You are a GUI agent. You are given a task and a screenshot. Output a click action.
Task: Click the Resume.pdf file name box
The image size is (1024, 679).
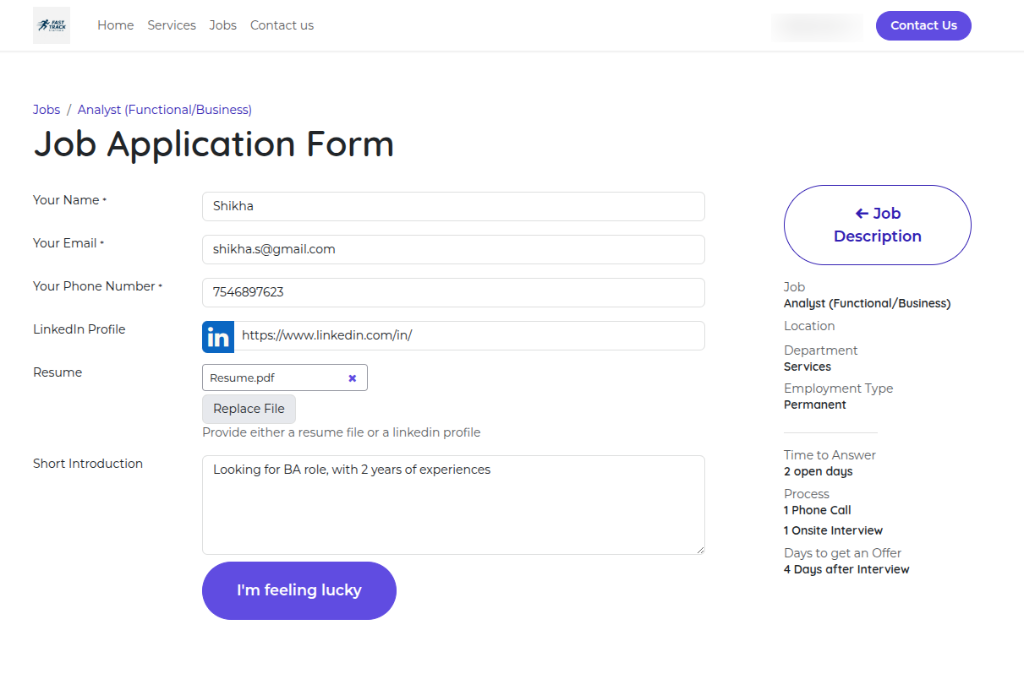(x=272, y=378)
